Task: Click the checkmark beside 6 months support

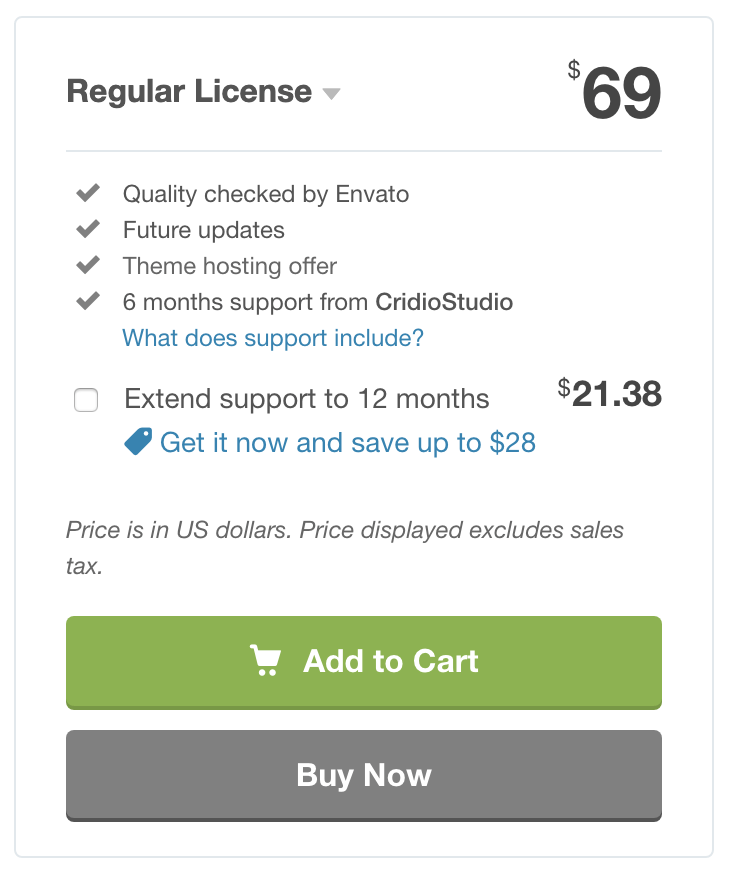Action: 88,301
